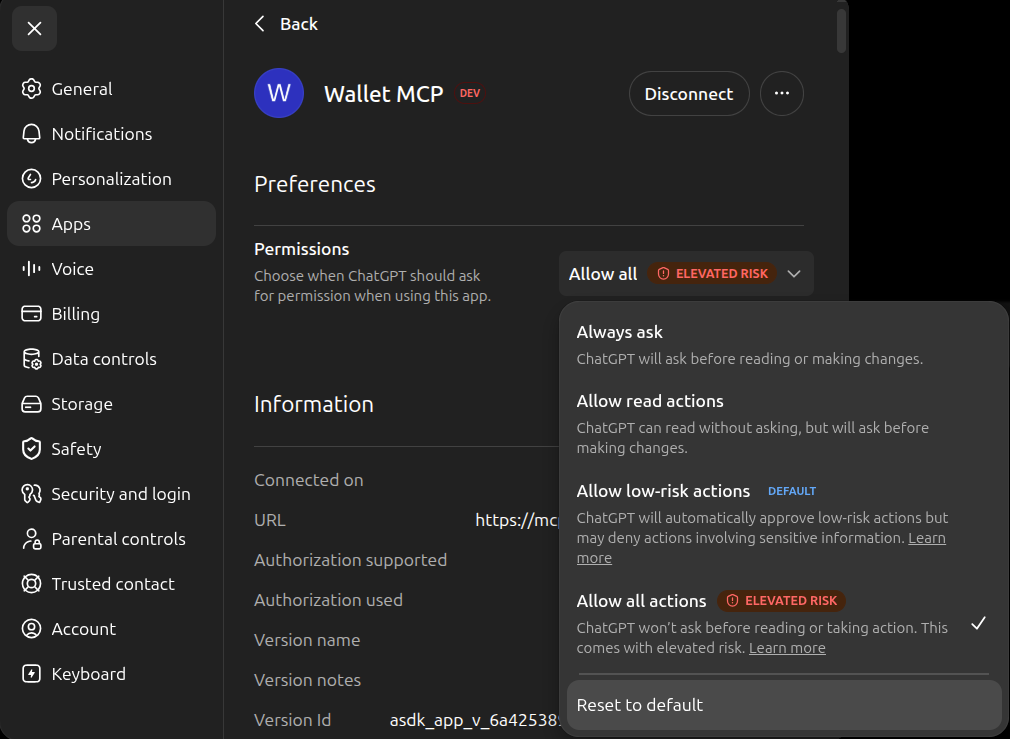Select Always ask permission option
Viewport: 1010px width, 739px height.
tap(784, 345)
